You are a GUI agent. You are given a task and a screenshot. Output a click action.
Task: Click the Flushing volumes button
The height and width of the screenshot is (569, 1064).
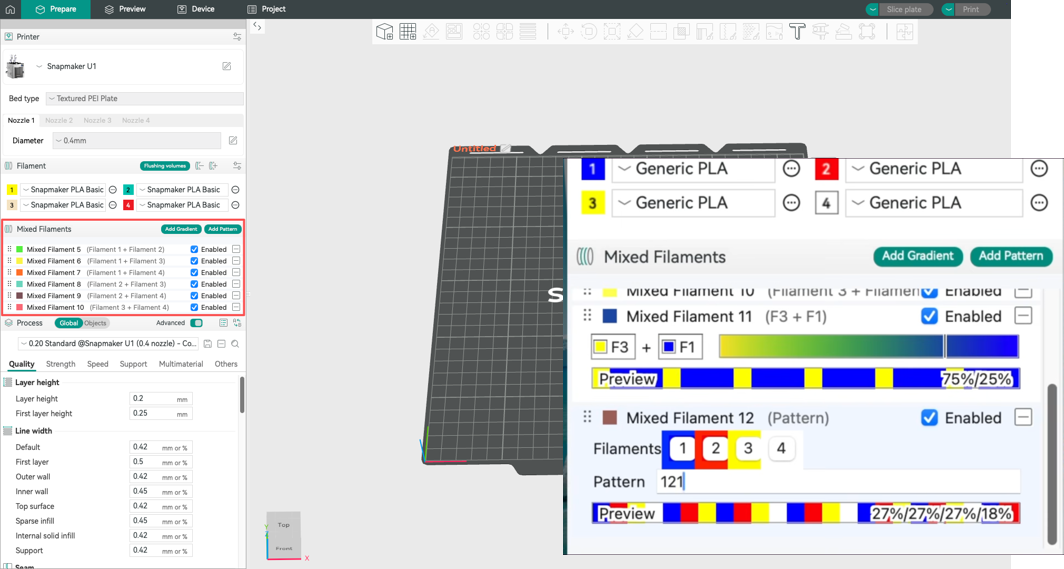(x=165, y=165)
